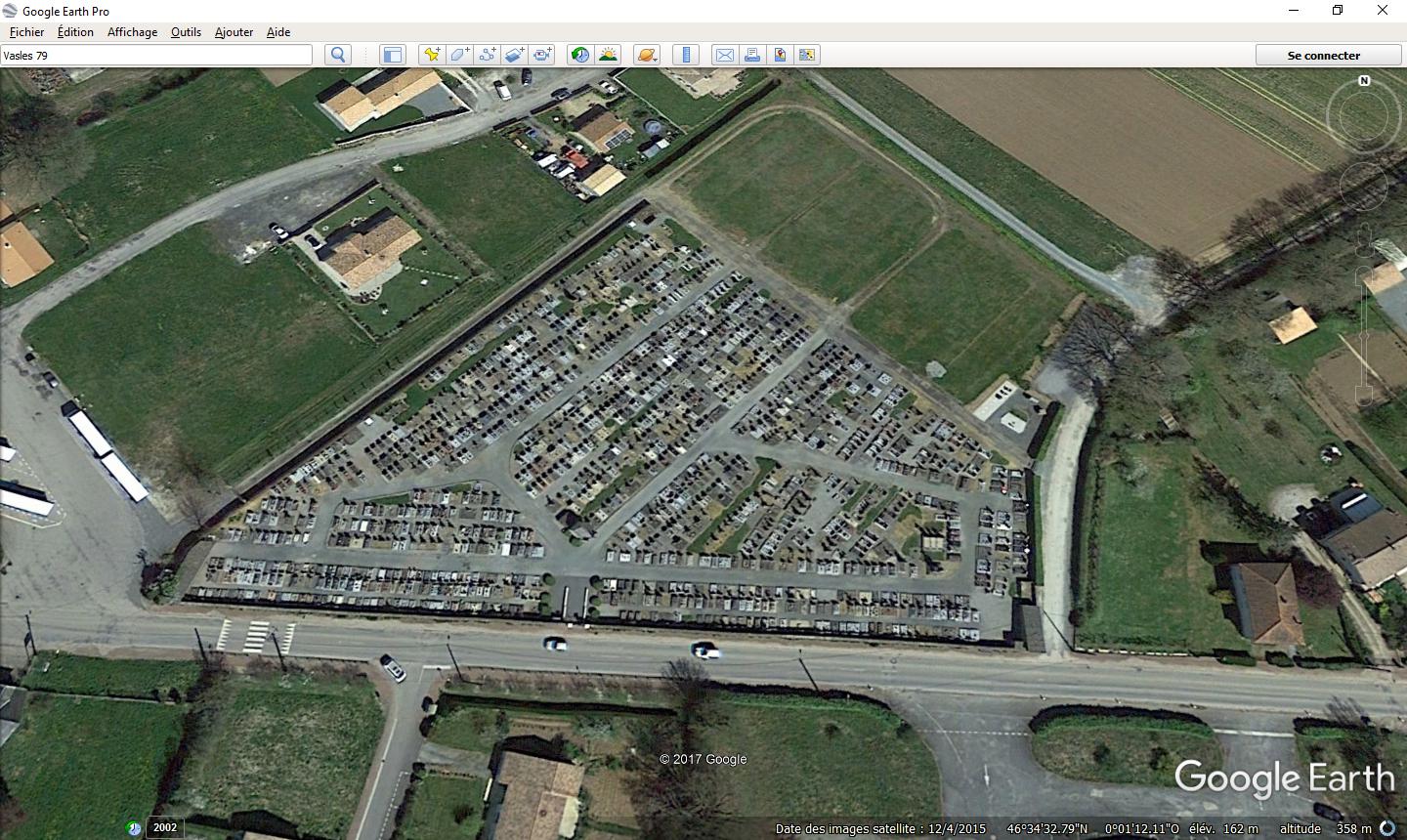Click the élév. 162 m readout
This screenshot has width=1407, height=840.
click(1223, 828)
